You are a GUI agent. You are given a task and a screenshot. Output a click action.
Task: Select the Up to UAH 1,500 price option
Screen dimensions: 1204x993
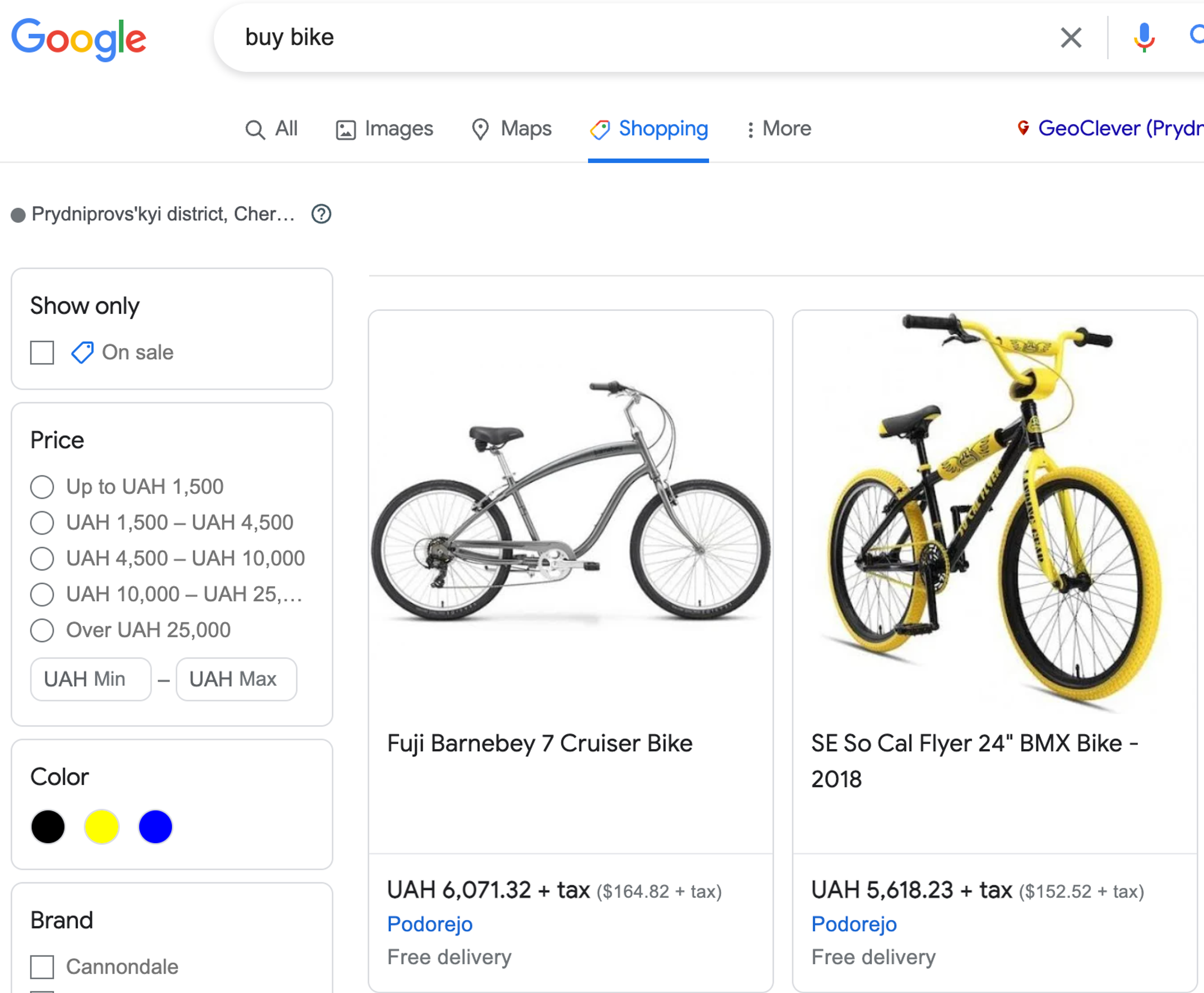coord(42,487)
